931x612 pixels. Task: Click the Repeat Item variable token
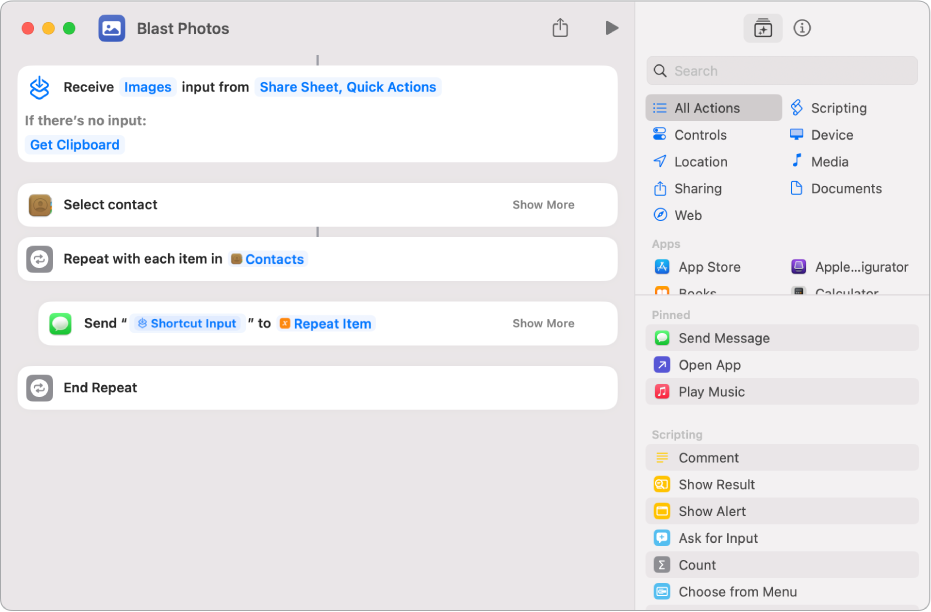(x=326, y=324)
